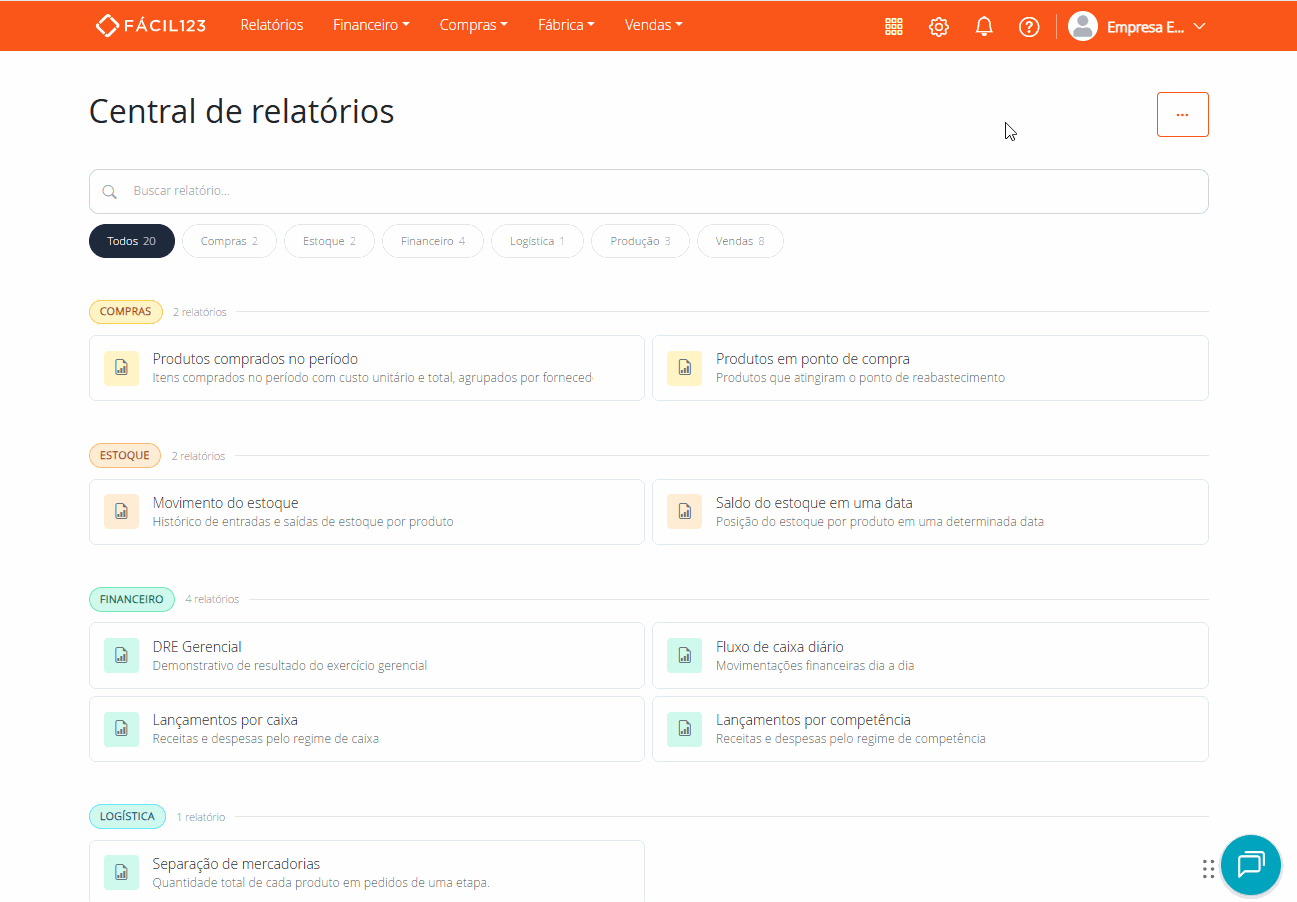Screen dimensions: 1297x902
Task: Filter by Compras 2 chip
Action: 229,241
